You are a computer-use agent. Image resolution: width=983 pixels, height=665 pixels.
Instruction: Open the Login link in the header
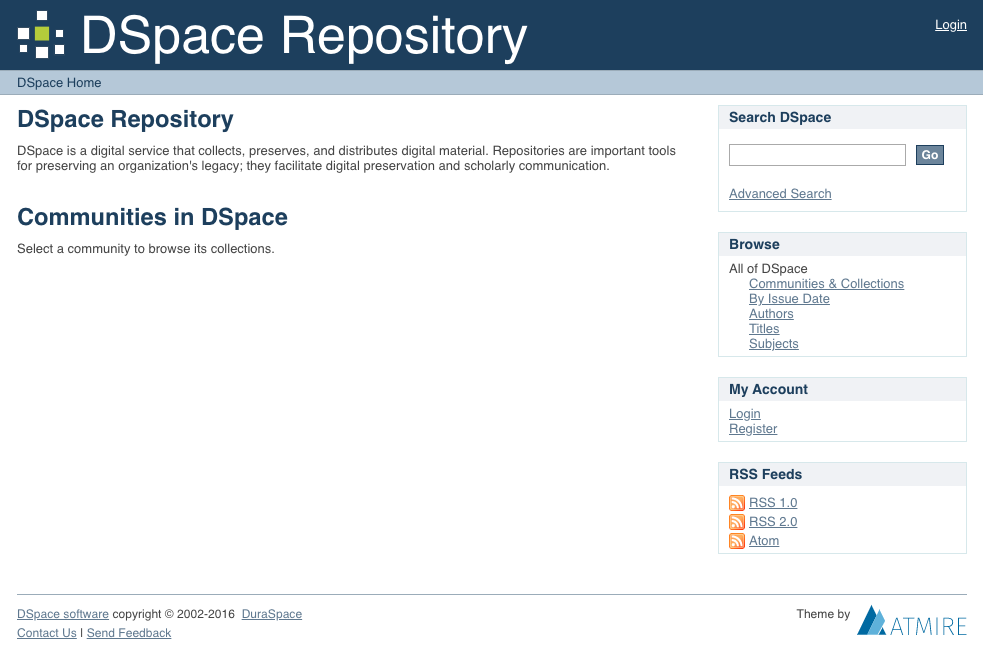(x=950, y=24)
